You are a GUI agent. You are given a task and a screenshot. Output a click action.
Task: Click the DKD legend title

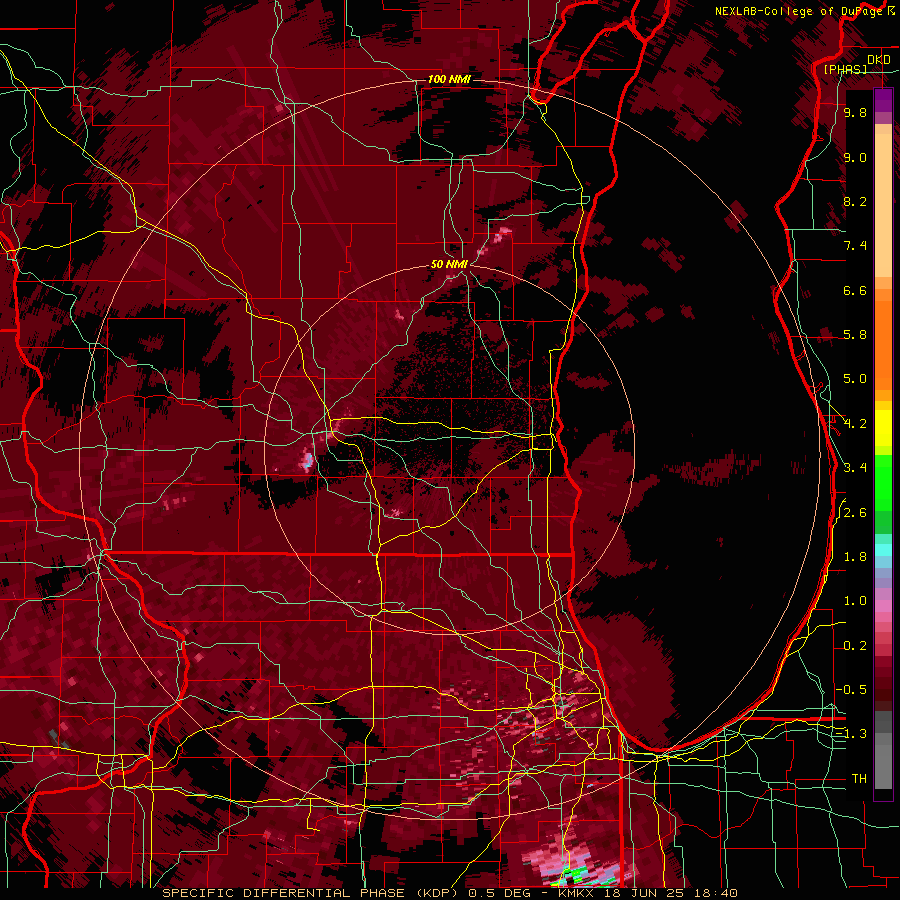pyautogui.click(x=879, y=60)
